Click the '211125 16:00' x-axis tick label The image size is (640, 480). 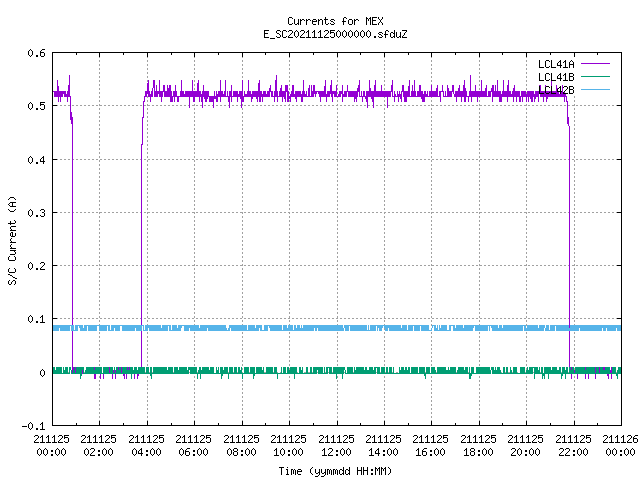[430, 446]
